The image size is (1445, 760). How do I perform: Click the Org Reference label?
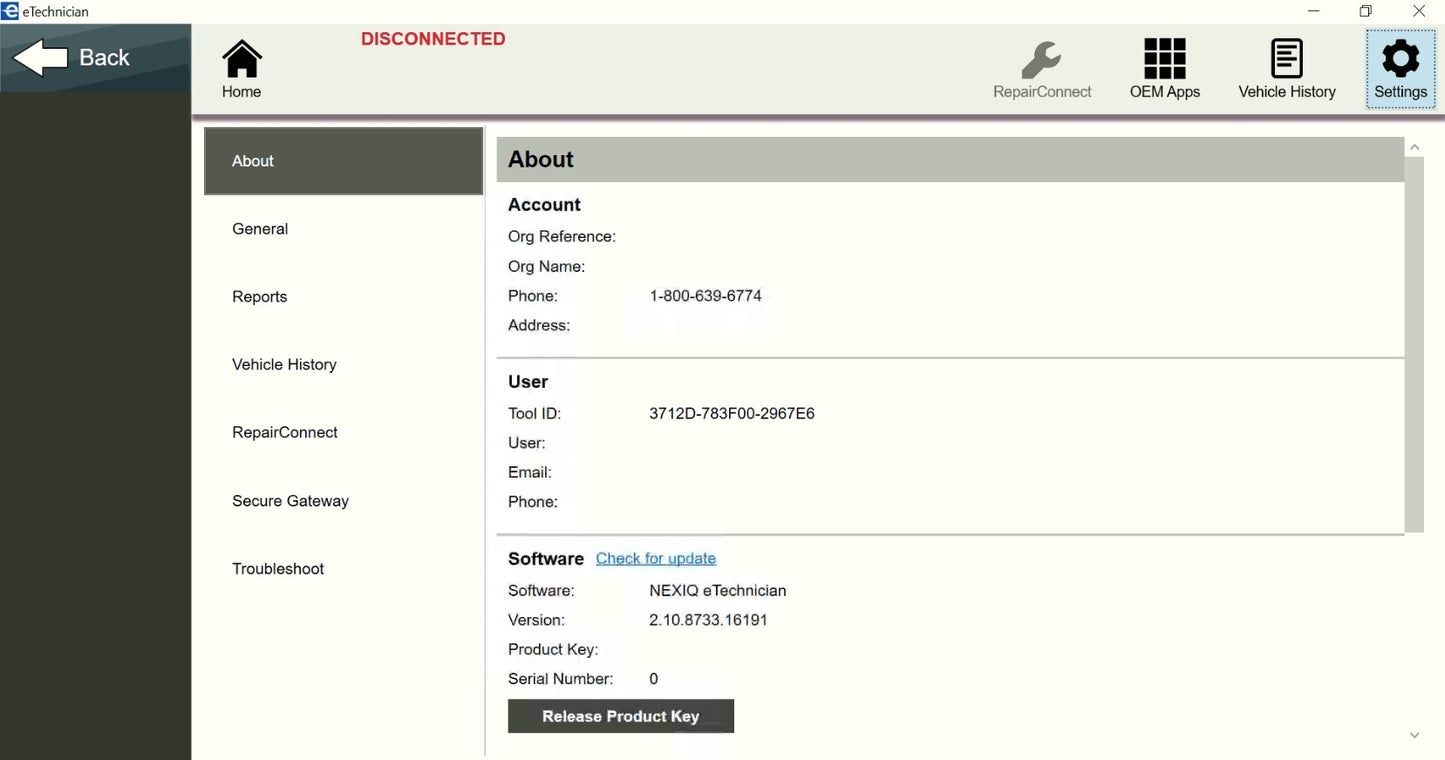pyautogui.click(x=562, y=237)
